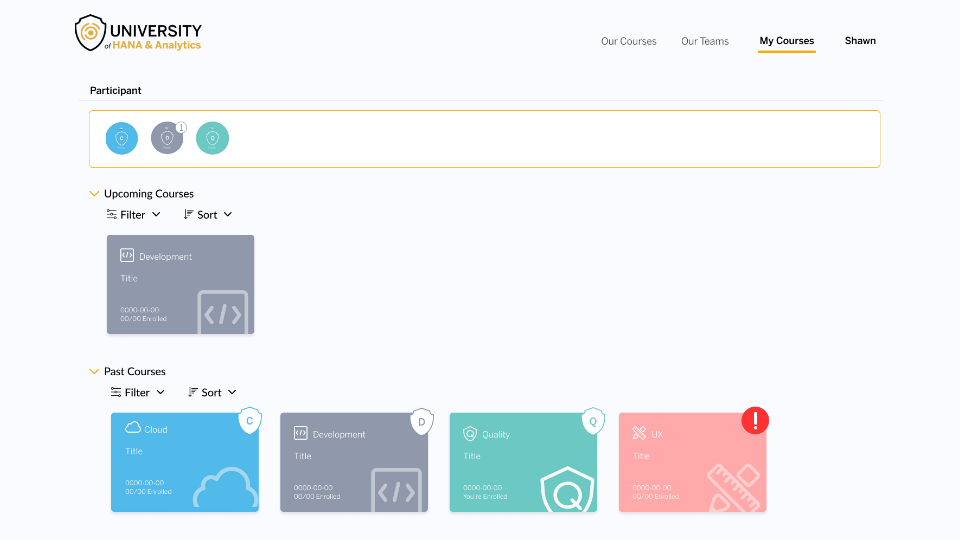Image resolution: width=960 pixels, height=540 pixels.
Task: Click the University of HANA & Analytics logo
Action: (x=140, y=34)
